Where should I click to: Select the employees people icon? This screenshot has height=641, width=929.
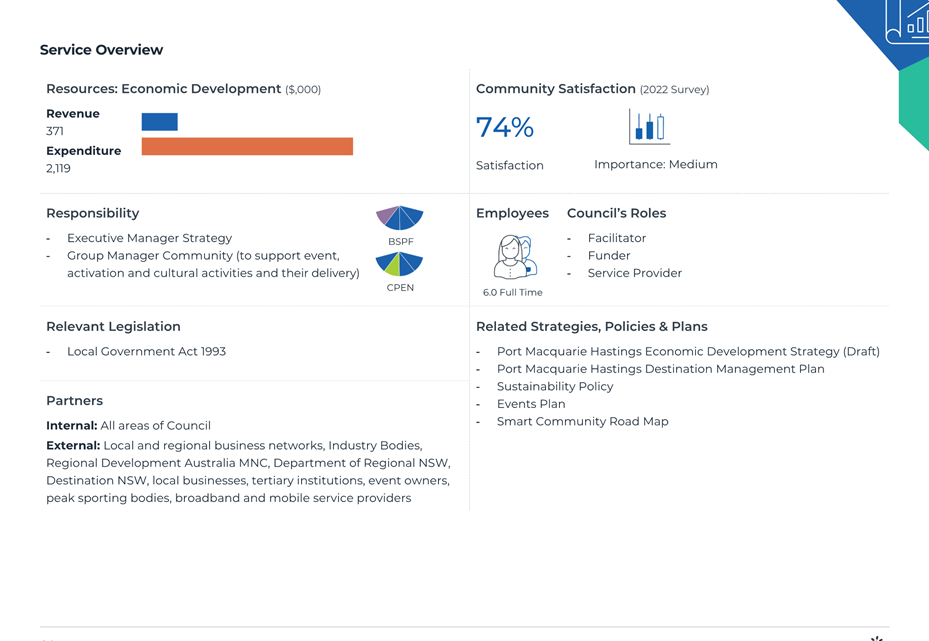pyautogui.click(x=515, y=257)
